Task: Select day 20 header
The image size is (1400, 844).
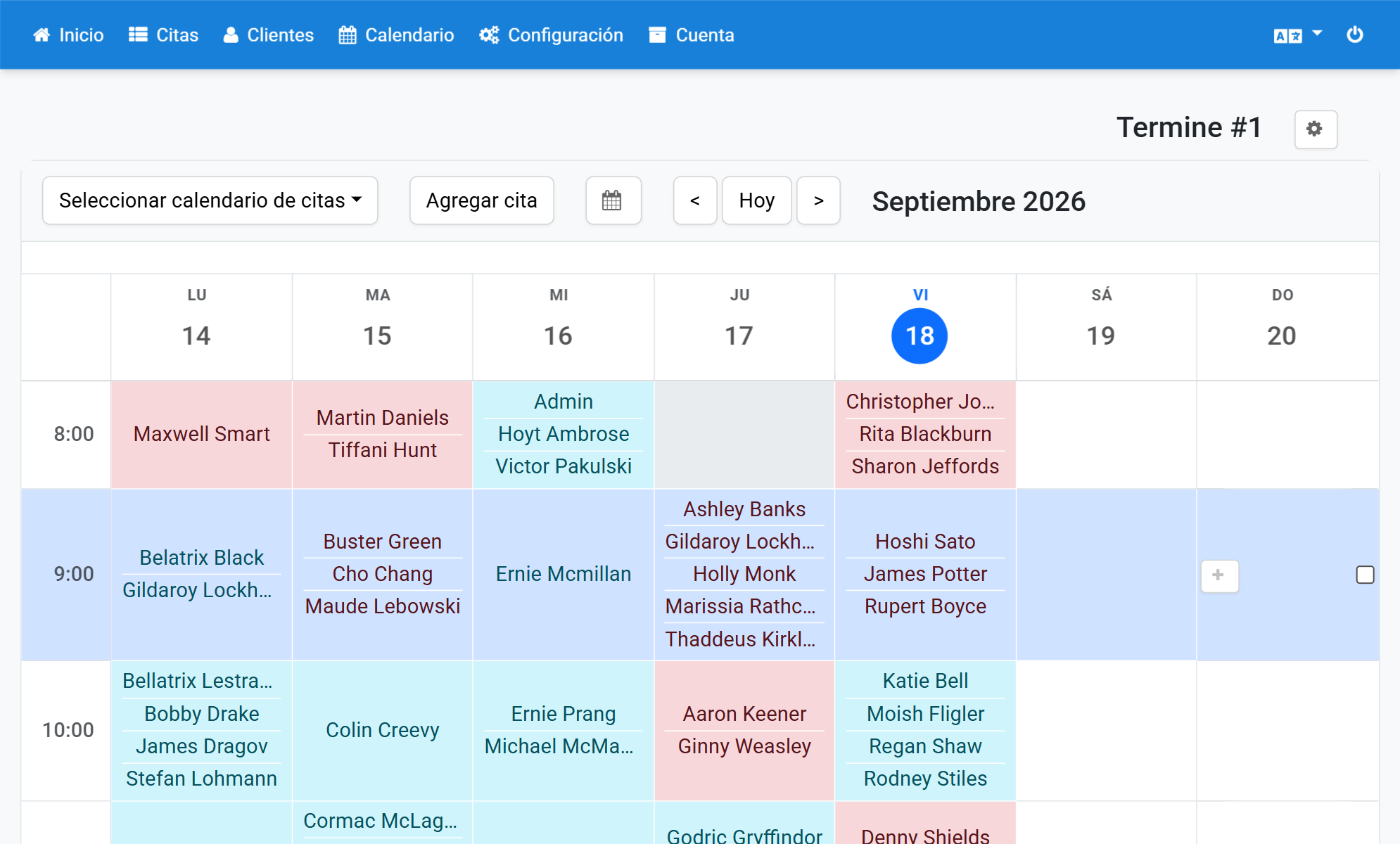Action: (1282, 335)
